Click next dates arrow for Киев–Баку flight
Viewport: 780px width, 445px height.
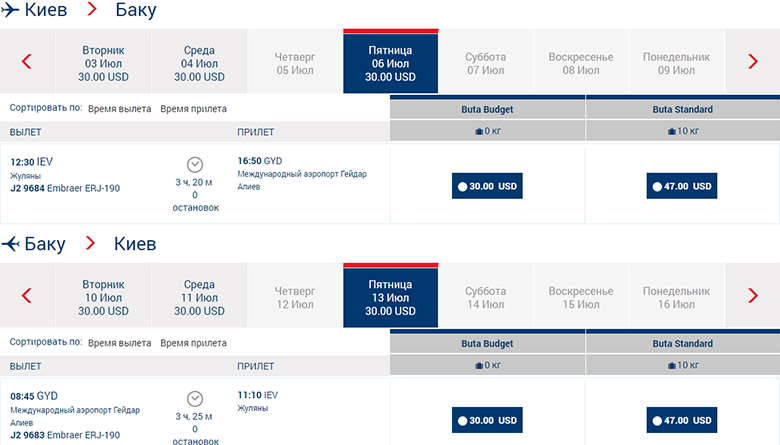pyautogui.click(x=753, y=62)
